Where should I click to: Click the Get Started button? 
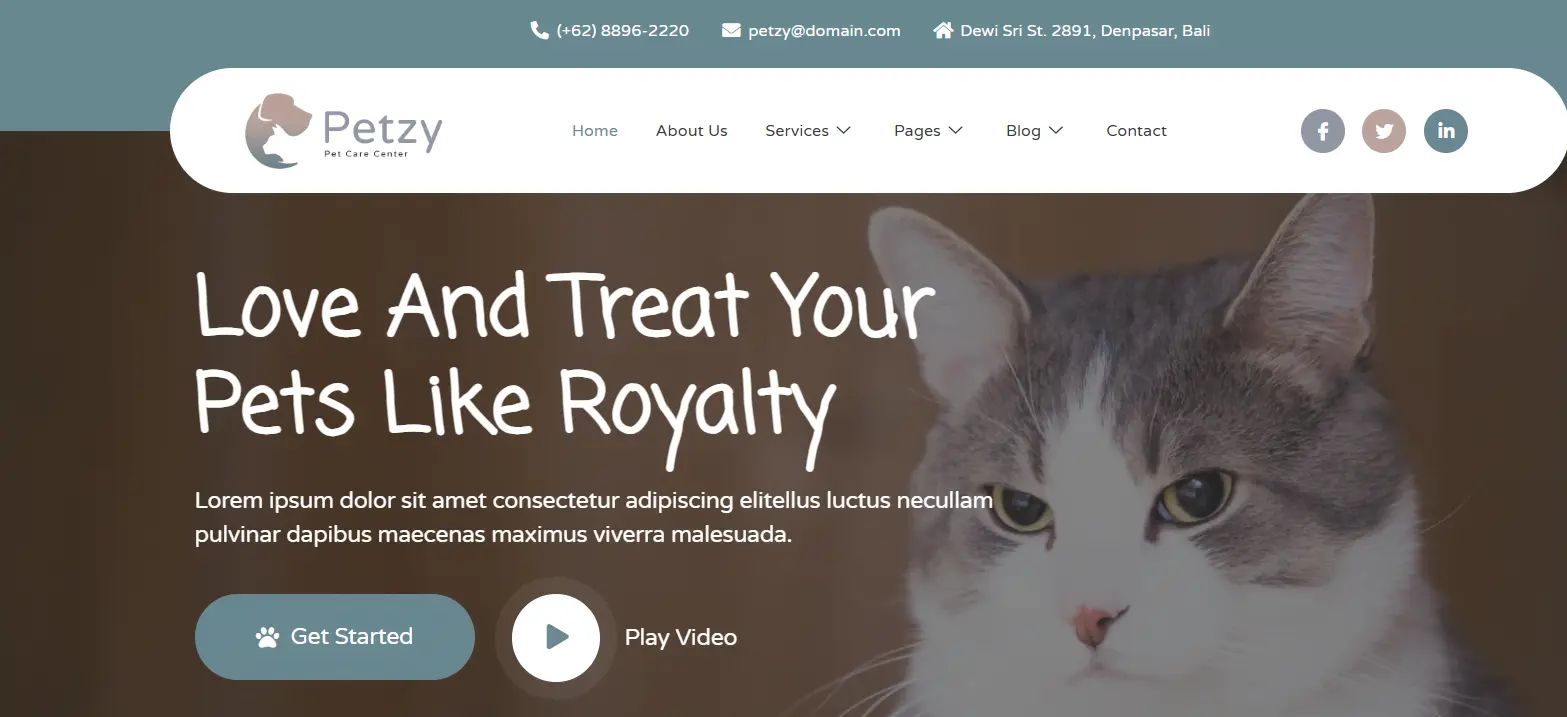pyautogui.click(x=335, y=637)
